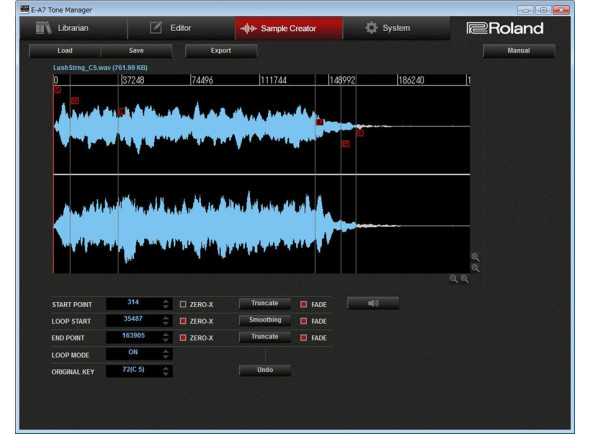The image size is (590, 434).
Task: Click the speaker preview playback button
Action: 373,303
